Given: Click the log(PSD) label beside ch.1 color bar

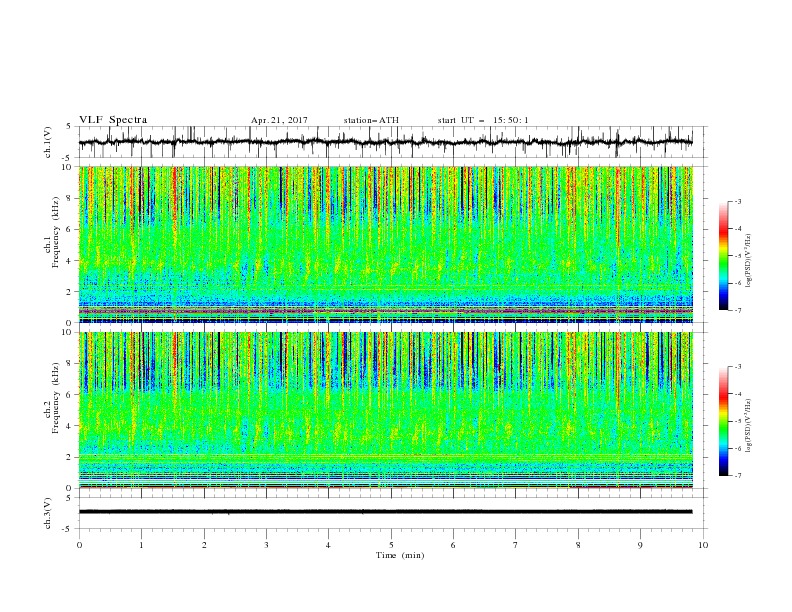Looking at the screenshot, I should [749, 261].
